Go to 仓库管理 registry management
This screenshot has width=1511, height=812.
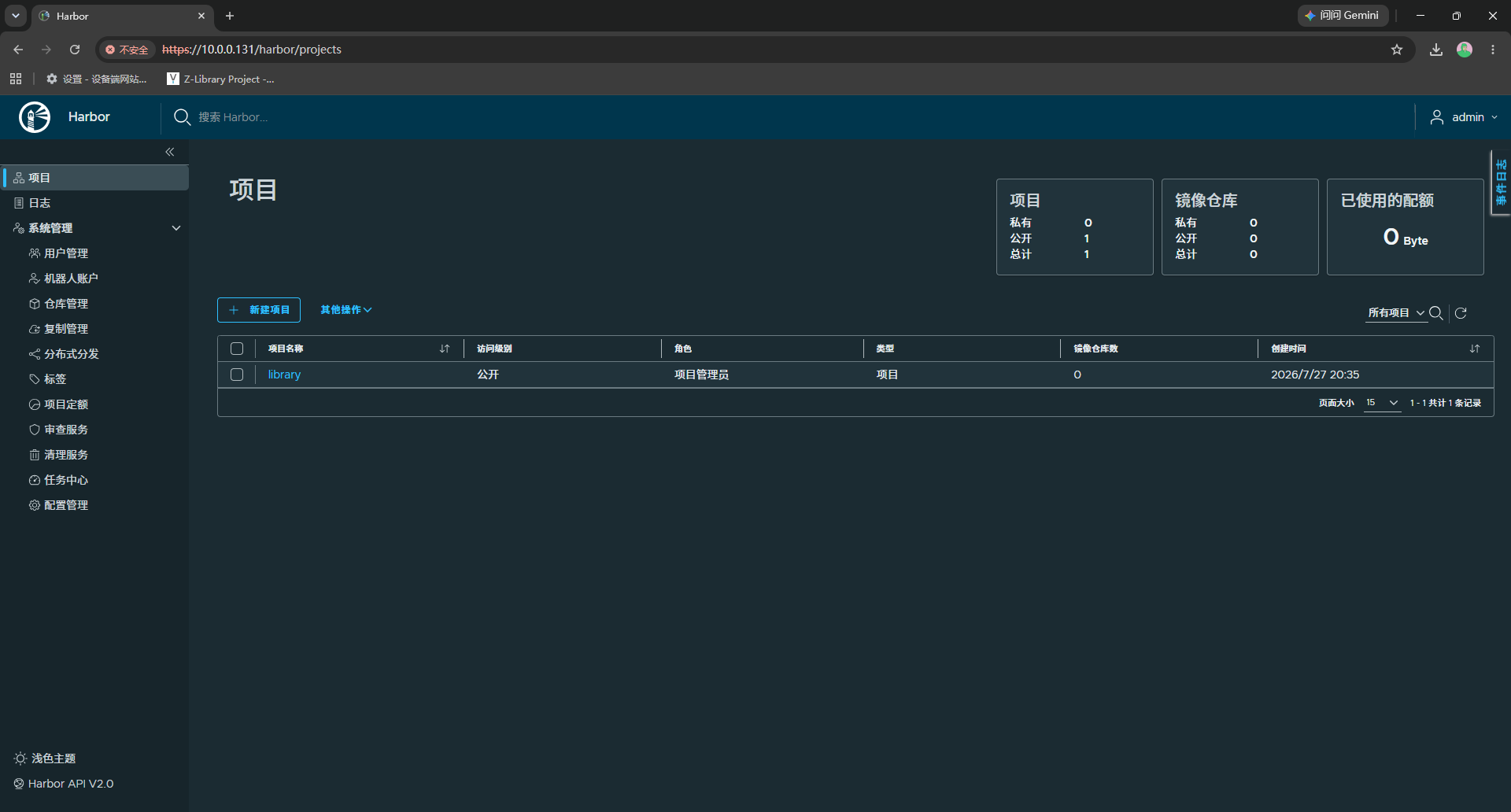click(x=66, y=304)
